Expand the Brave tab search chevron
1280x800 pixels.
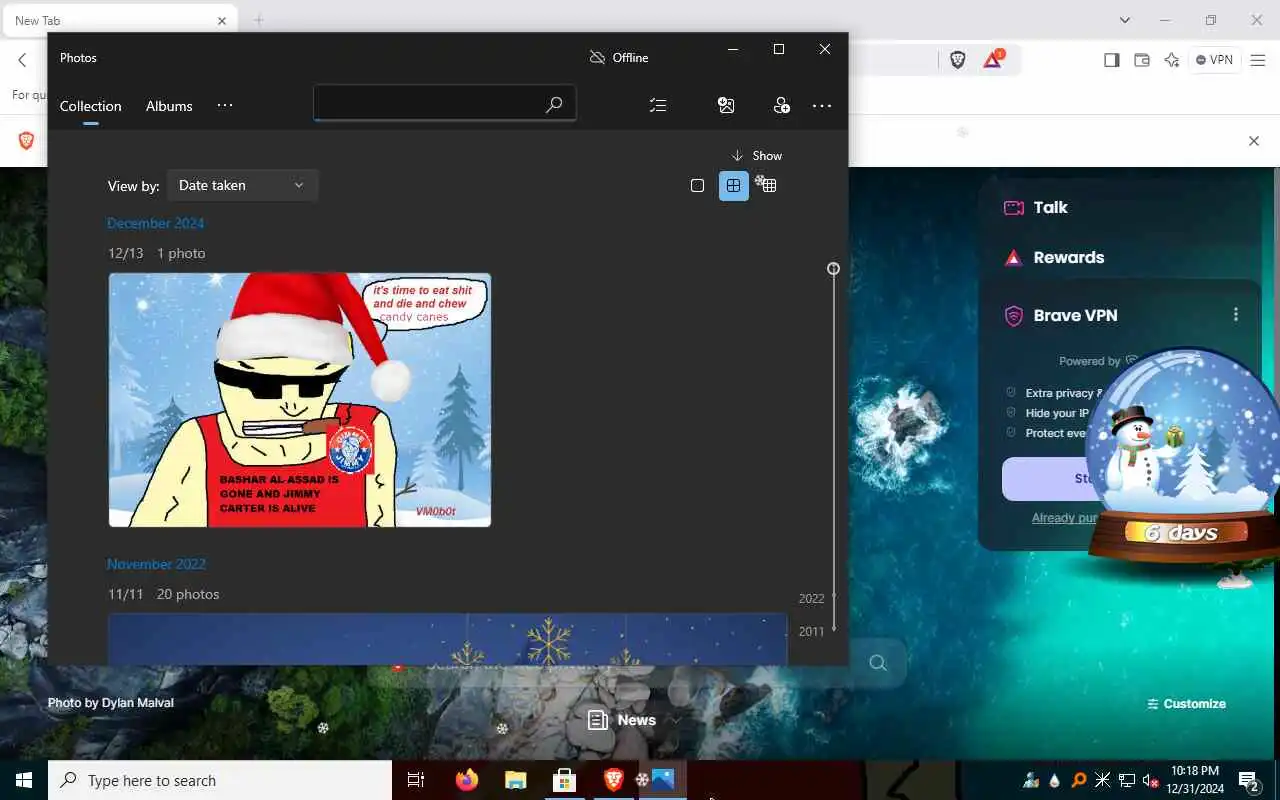[x=1125, y=20]
